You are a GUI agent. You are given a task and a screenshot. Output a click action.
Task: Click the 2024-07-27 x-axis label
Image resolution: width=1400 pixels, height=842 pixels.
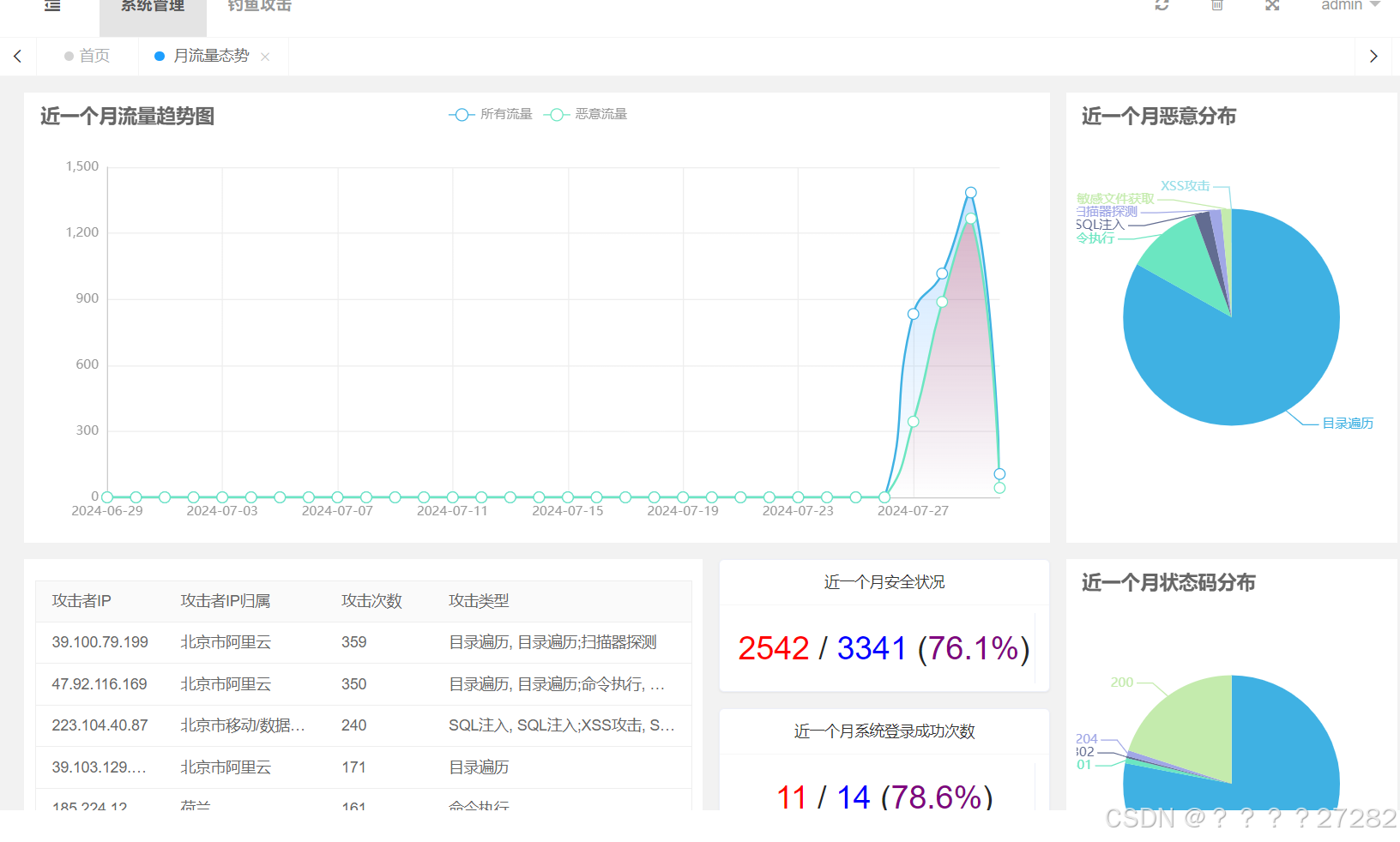tap(913, 511)
